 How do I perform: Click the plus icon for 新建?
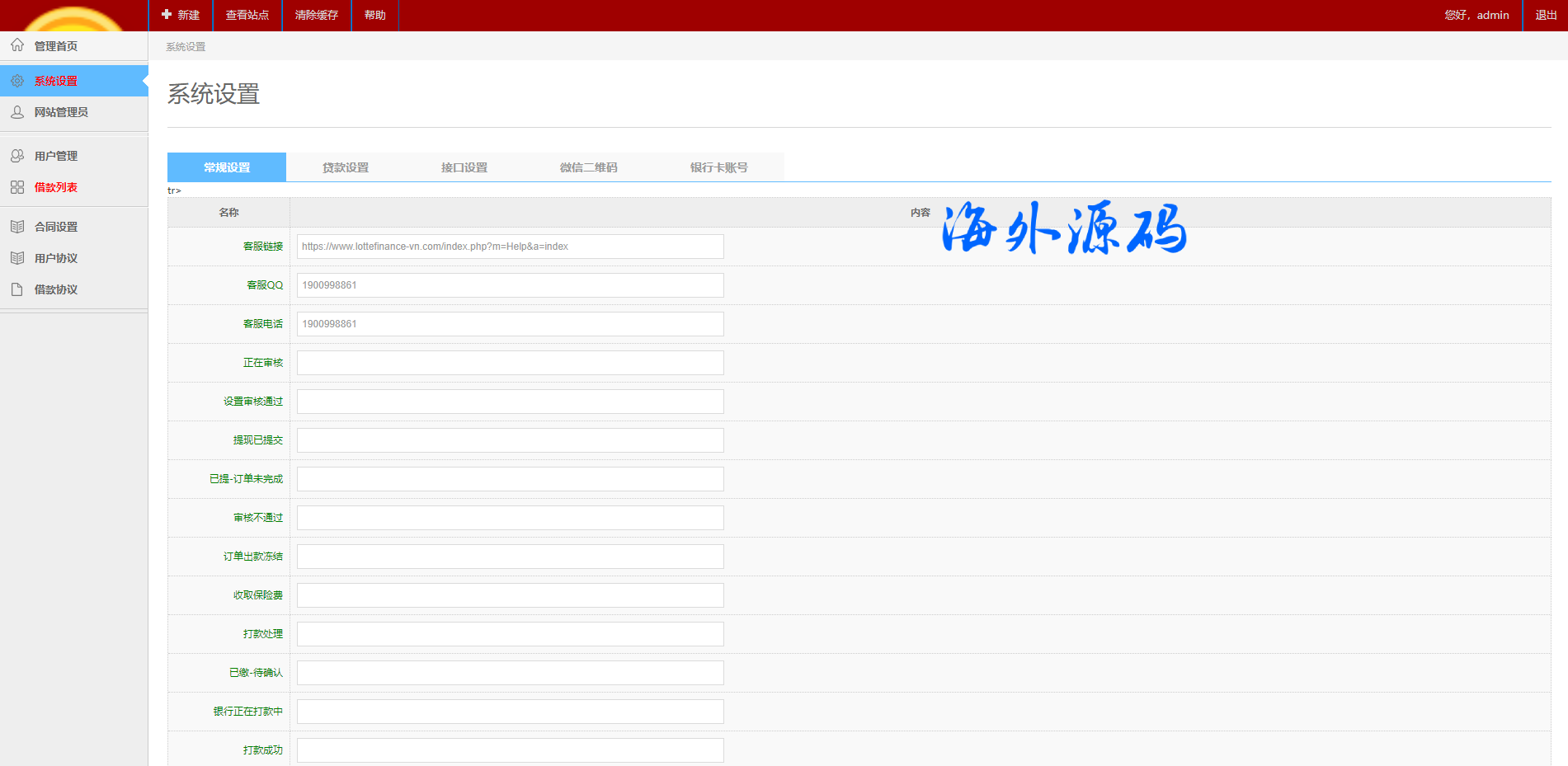(x=167, y=15)
